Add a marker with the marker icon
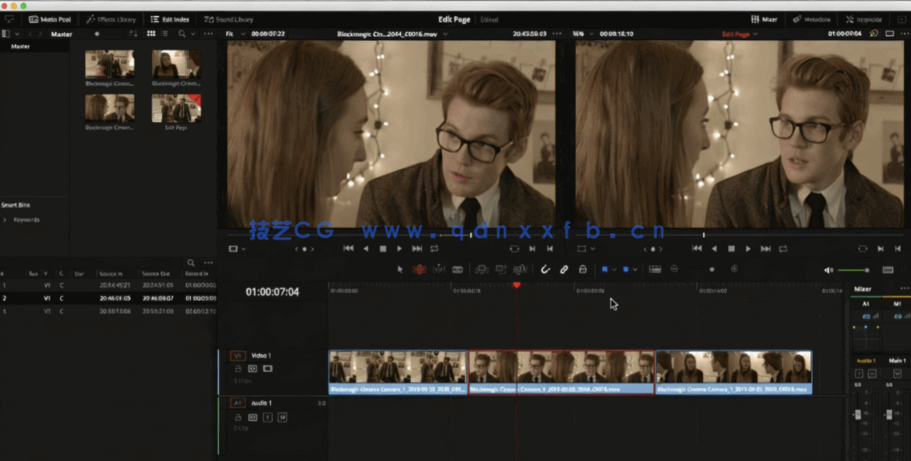Viewport: 911px width, 461px height. (626, 269)
